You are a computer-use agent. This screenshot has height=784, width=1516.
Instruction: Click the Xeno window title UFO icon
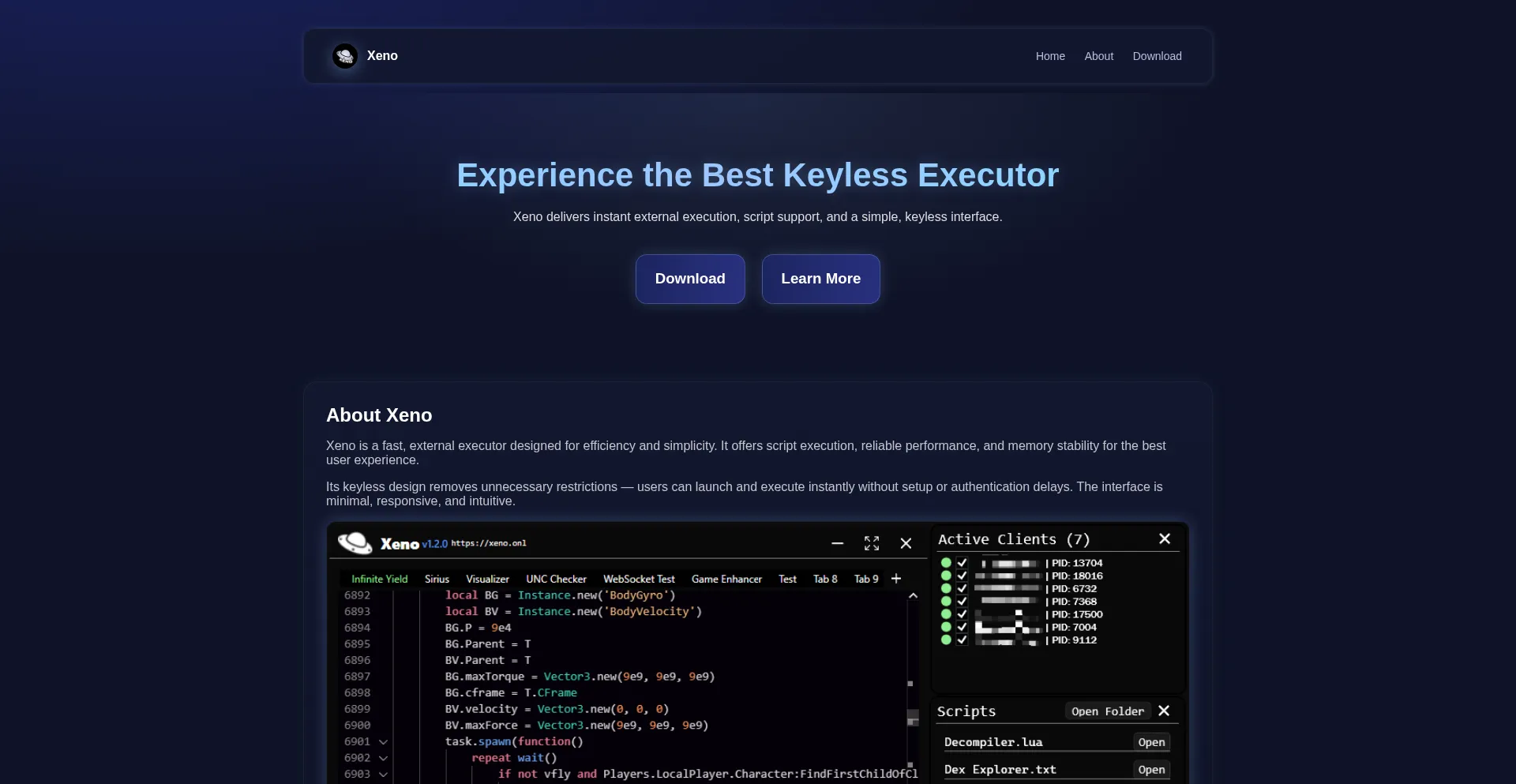point(355,543)
